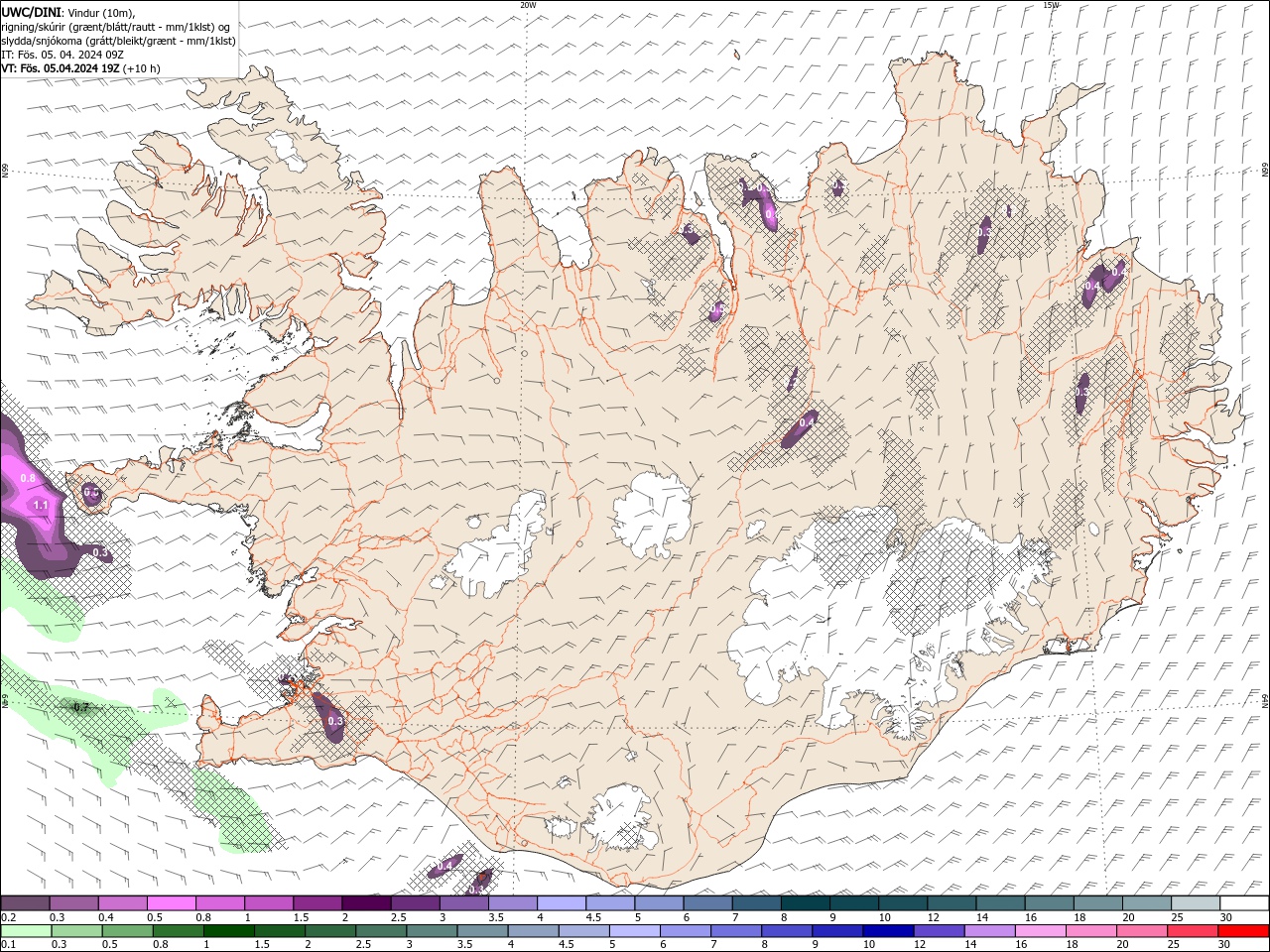Viewport: 1270px width, 952px height.
Task: Click the 'slydda/snjókoma' legend description line
Action: click(118, 41)
